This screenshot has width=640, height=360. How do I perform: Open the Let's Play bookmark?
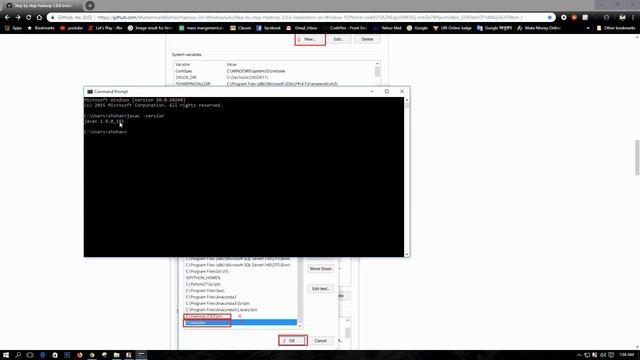coord(105,28)
